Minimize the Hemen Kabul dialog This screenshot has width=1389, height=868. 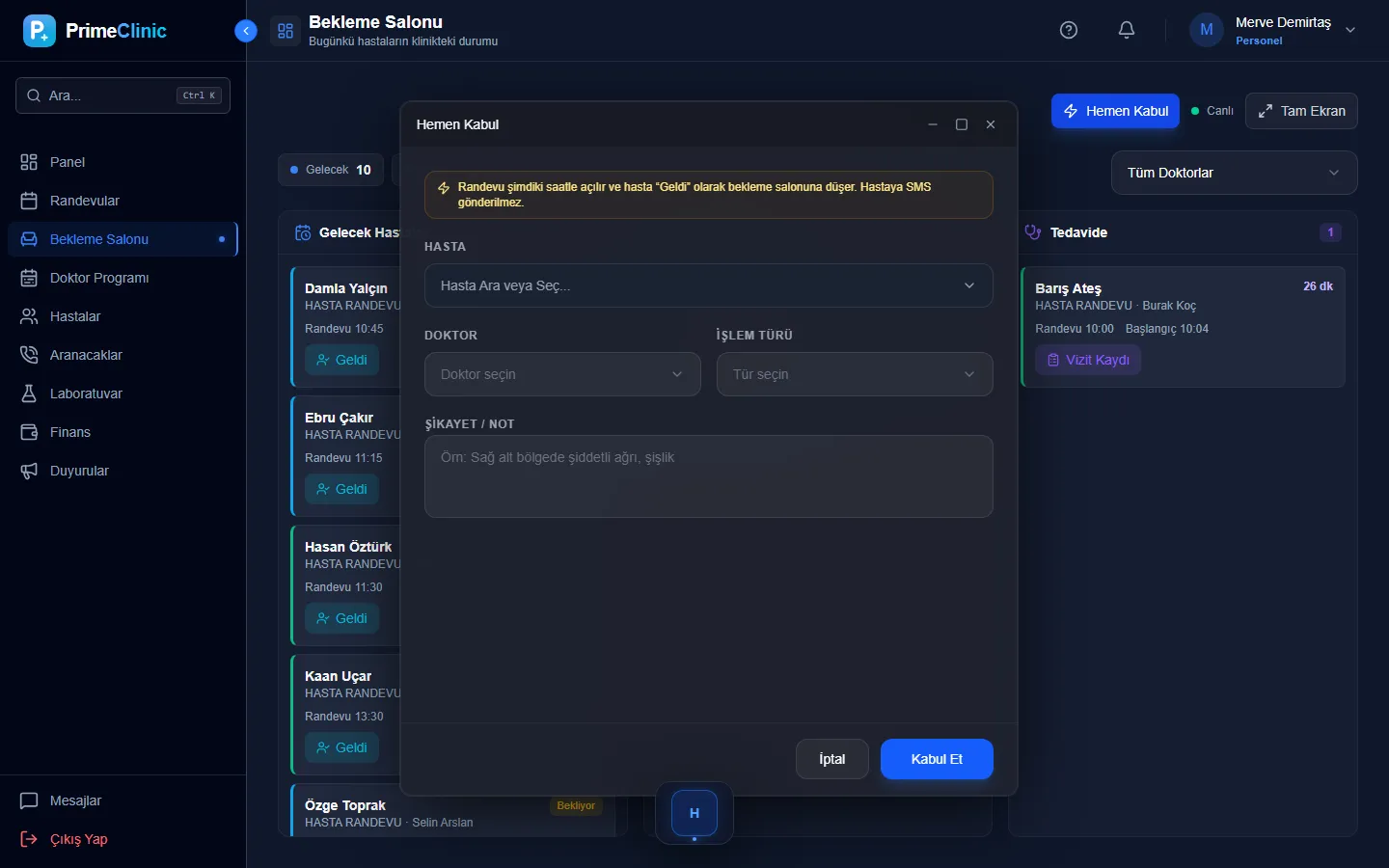coord(933,124)
